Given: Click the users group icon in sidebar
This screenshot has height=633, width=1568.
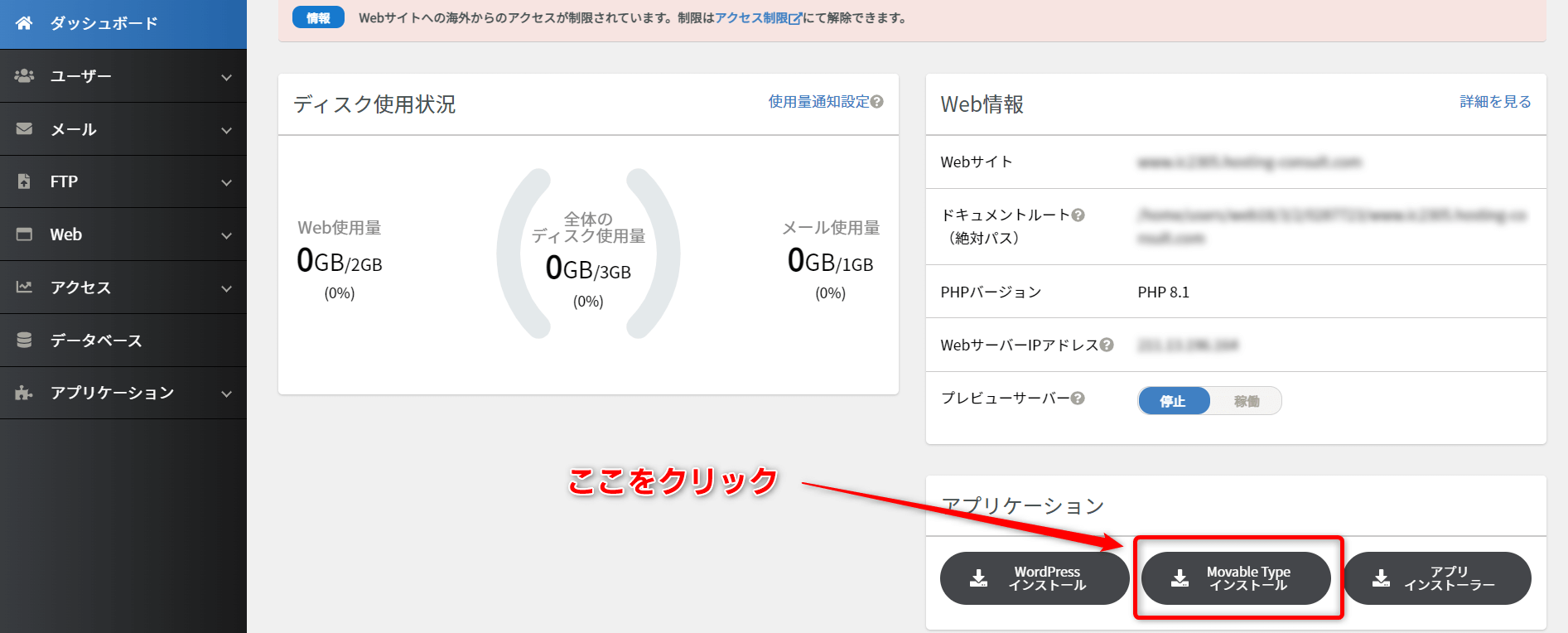Looking at the screenshot, I should click(x=24, y=75).
